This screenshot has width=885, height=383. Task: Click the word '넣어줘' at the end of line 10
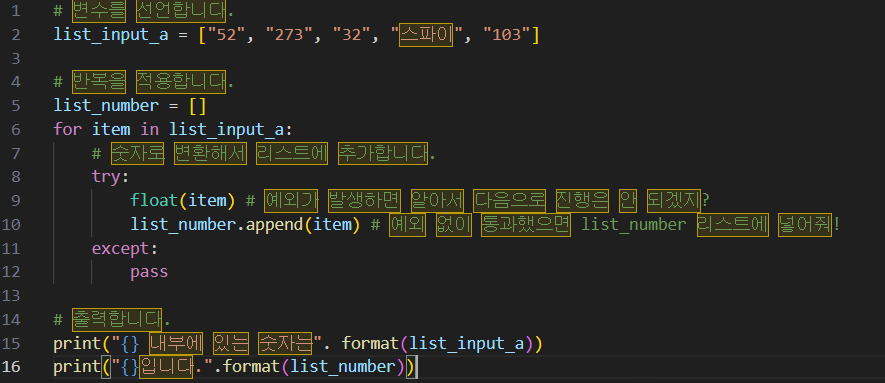pyautogui.click(x=804, y=224)
